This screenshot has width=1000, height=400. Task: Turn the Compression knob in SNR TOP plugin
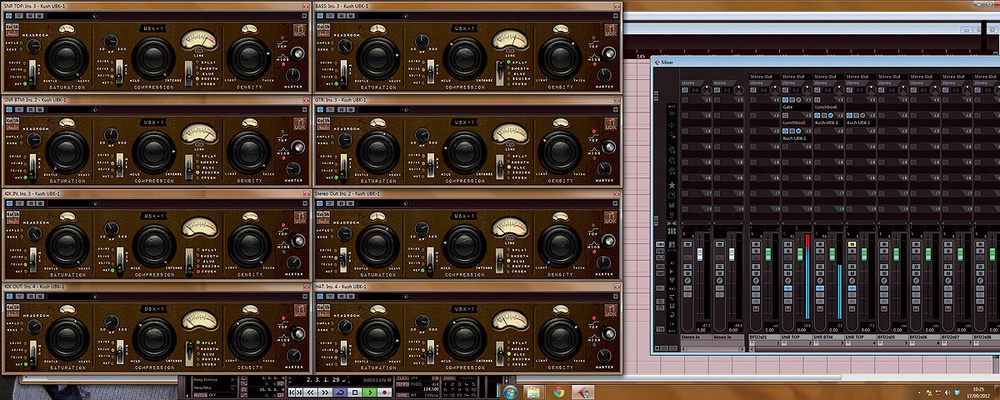pos(154,58)
